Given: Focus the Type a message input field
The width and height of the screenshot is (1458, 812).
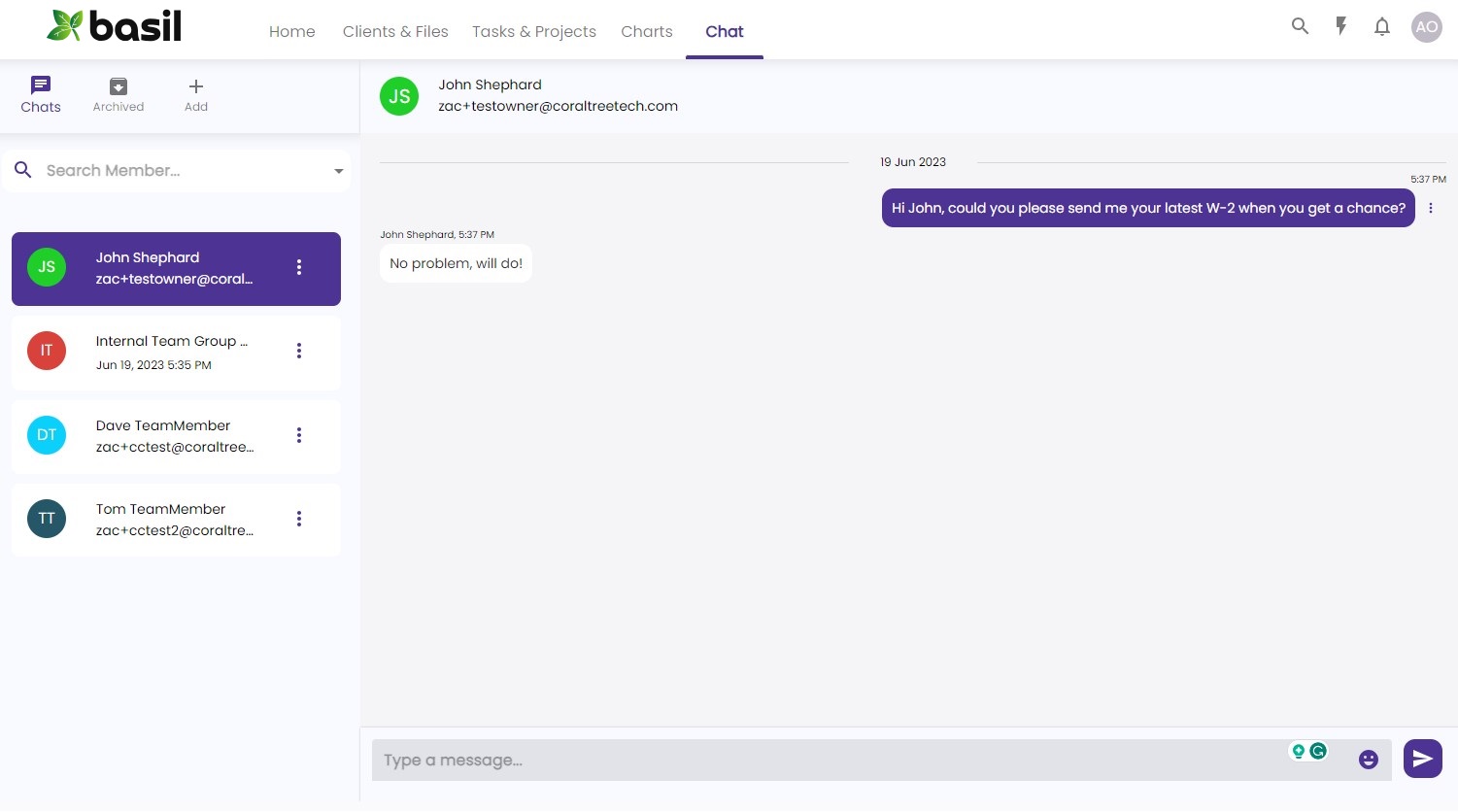Looking at the screenshot, I should pos(826,761).
